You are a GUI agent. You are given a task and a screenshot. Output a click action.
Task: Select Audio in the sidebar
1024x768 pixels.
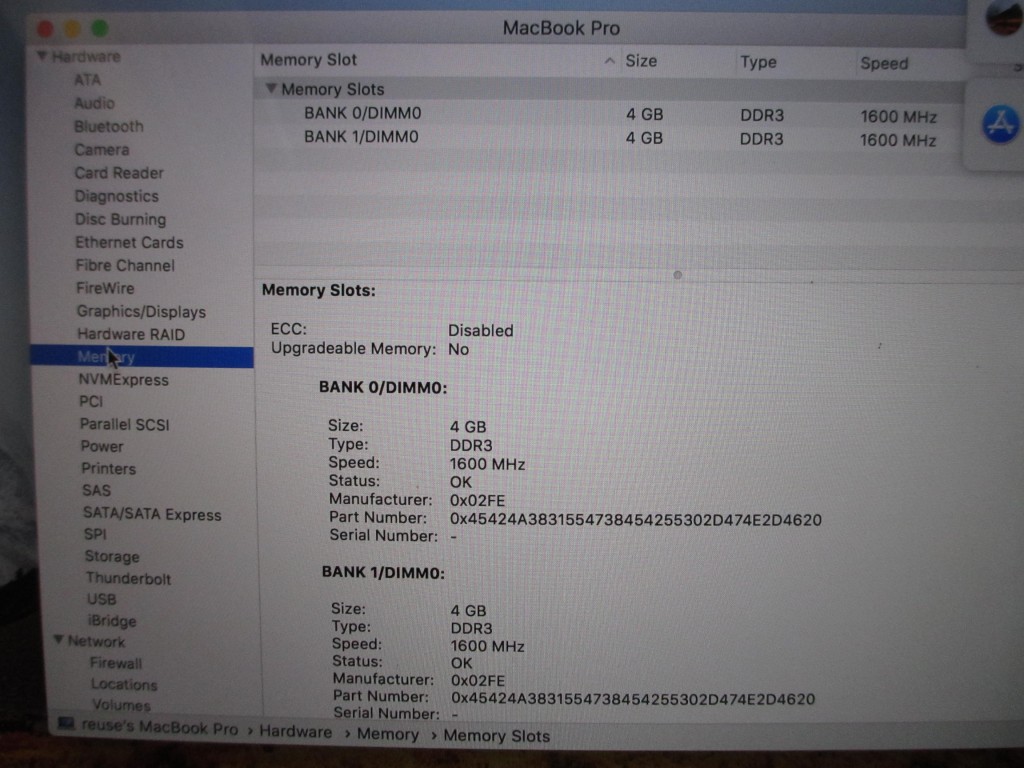[95, 103]
